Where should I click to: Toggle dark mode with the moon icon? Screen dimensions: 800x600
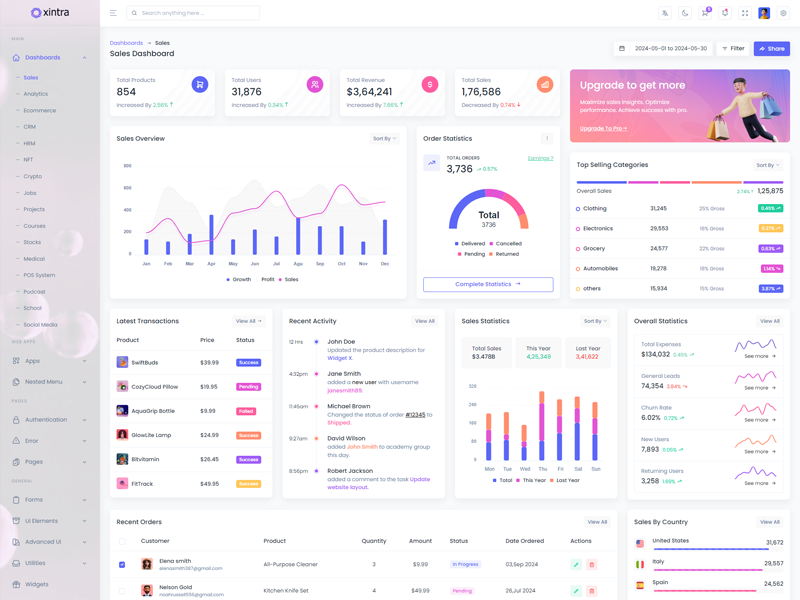[685, 13]
